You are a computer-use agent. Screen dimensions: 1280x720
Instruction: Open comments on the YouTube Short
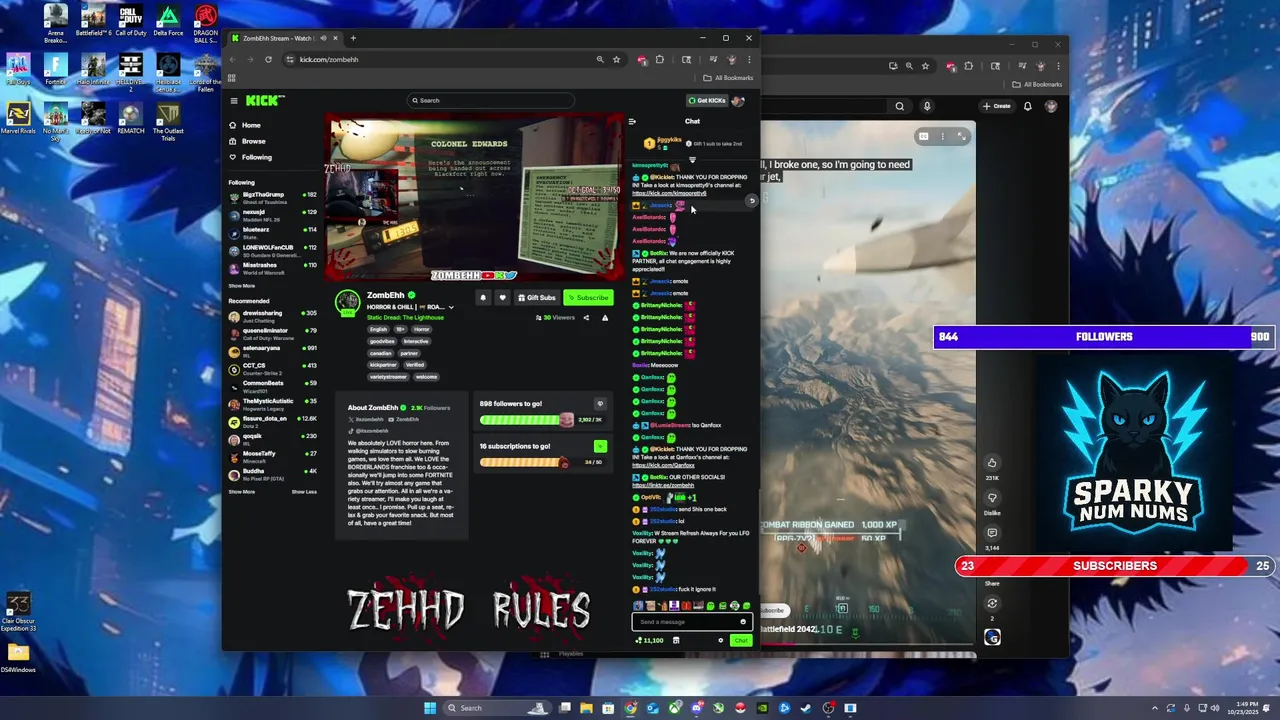pyautogui.click(x=992, y=533)
